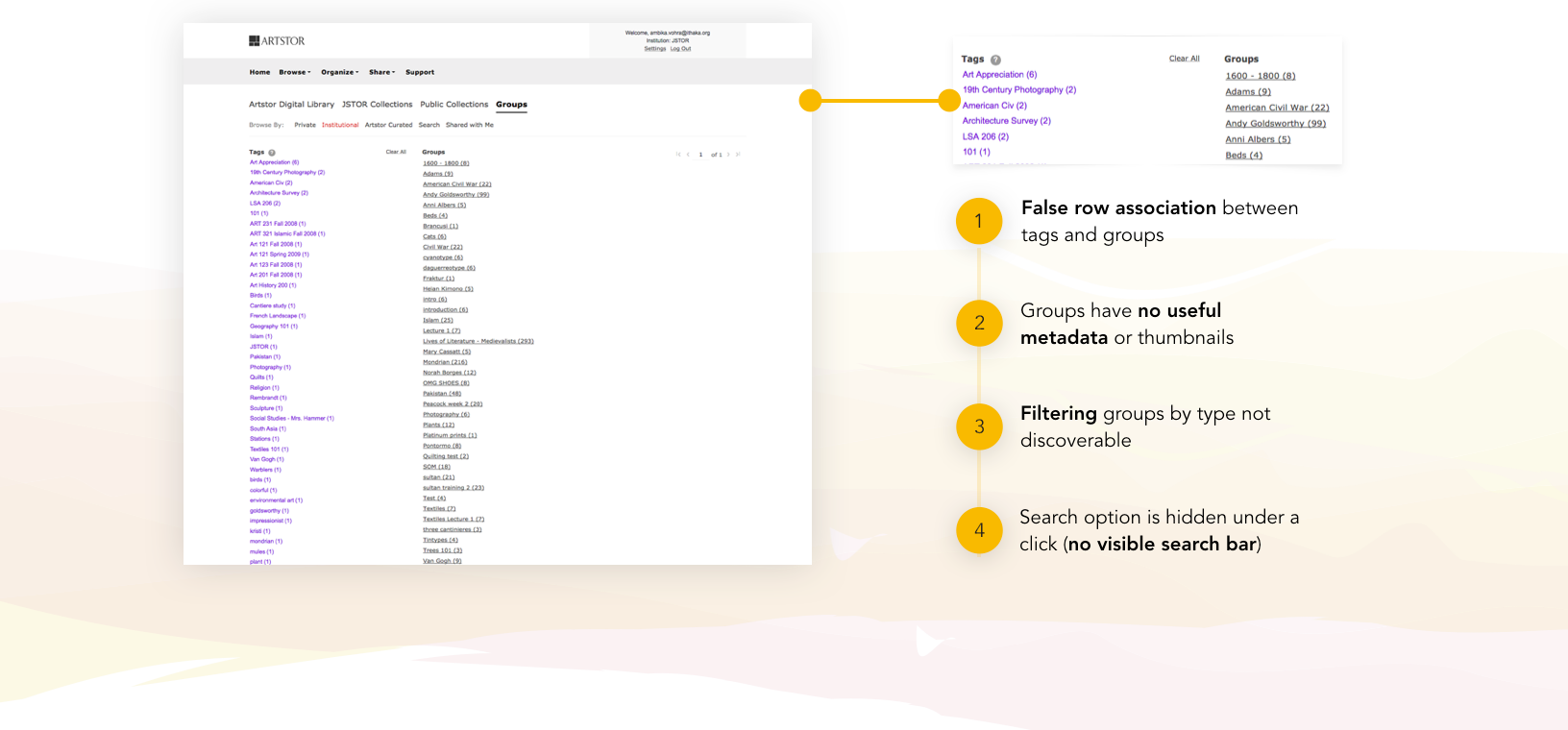The image size is (1568, 730).
Task: Go to first page of groups
Action: 678,155
